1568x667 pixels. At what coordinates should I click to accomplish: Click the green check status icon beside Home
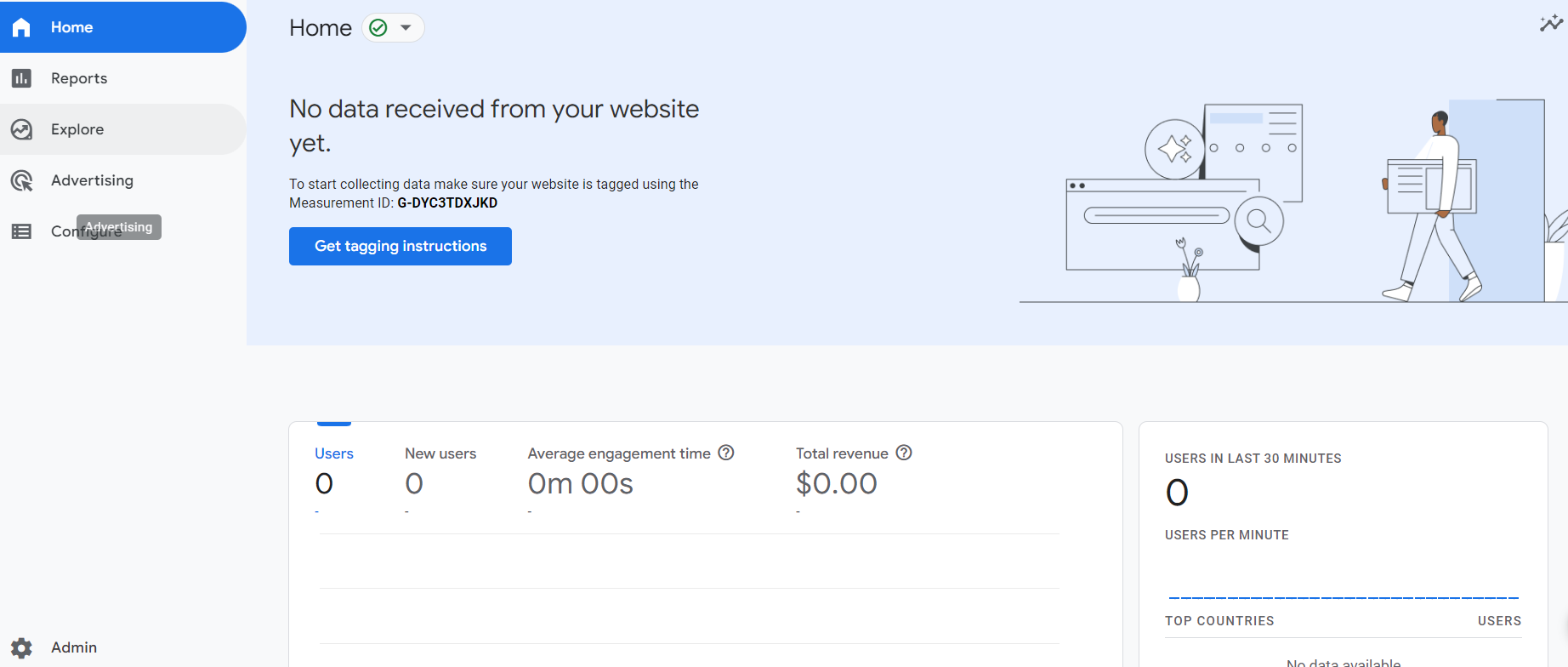pyautogui.click(x=378, y=28)
